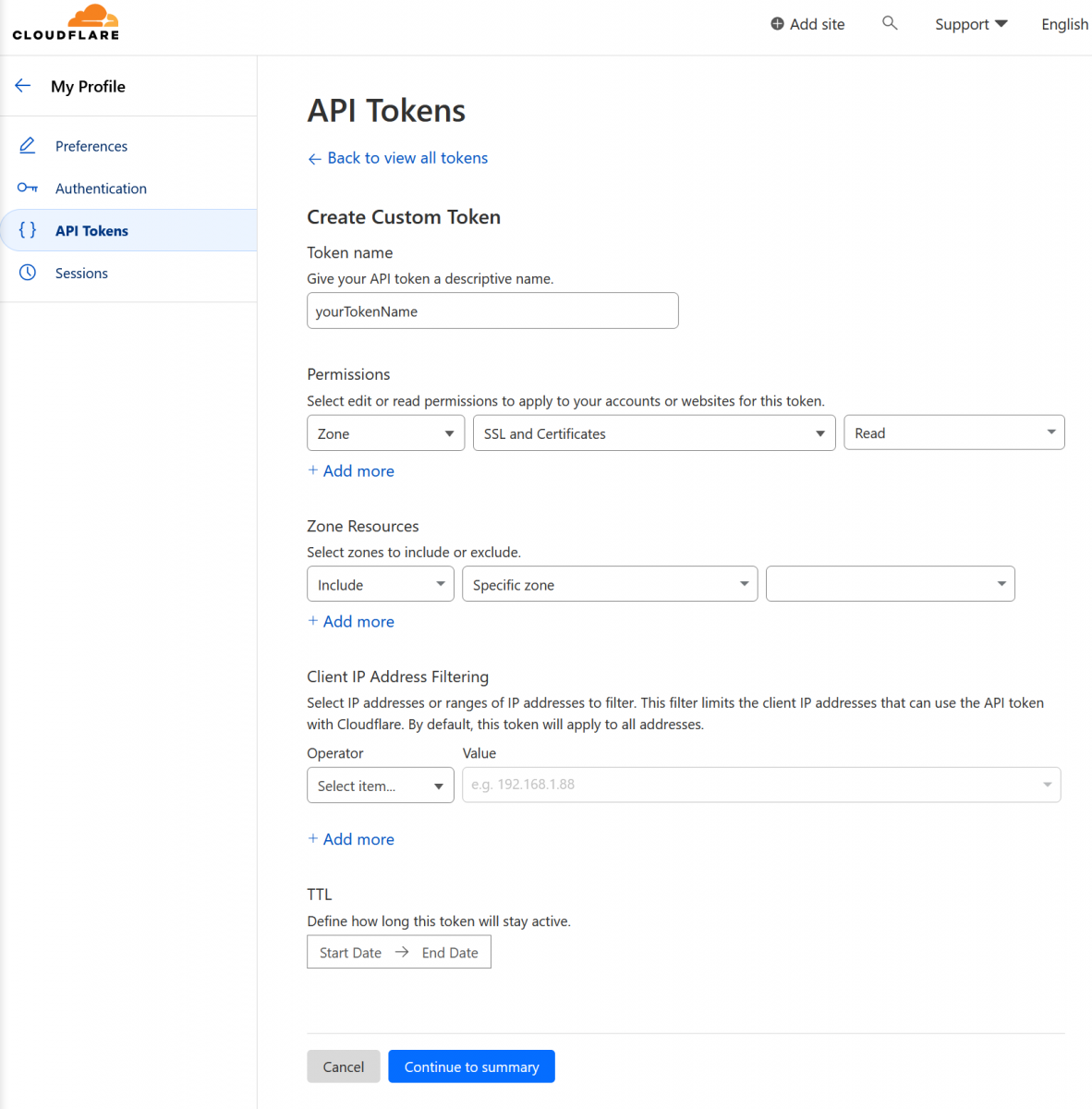Open the Operator Select item dropdown
The width and height of the screenshot is (1092, 1109).
(380, 786)
